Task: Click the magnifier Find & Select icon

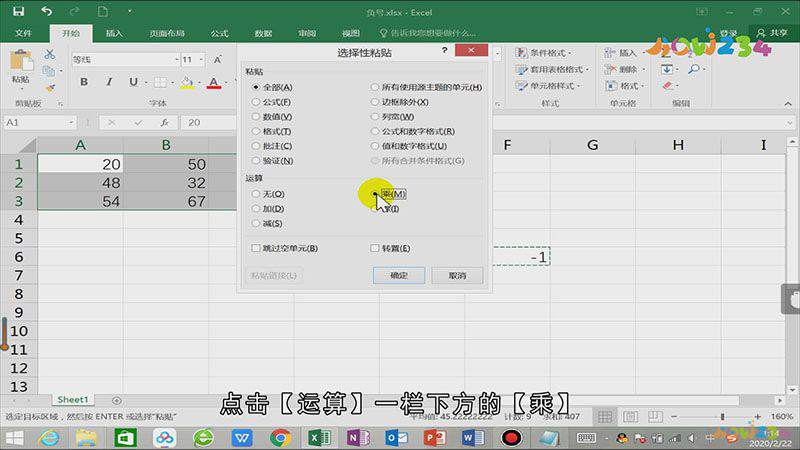Action: [x=693, y=69]
